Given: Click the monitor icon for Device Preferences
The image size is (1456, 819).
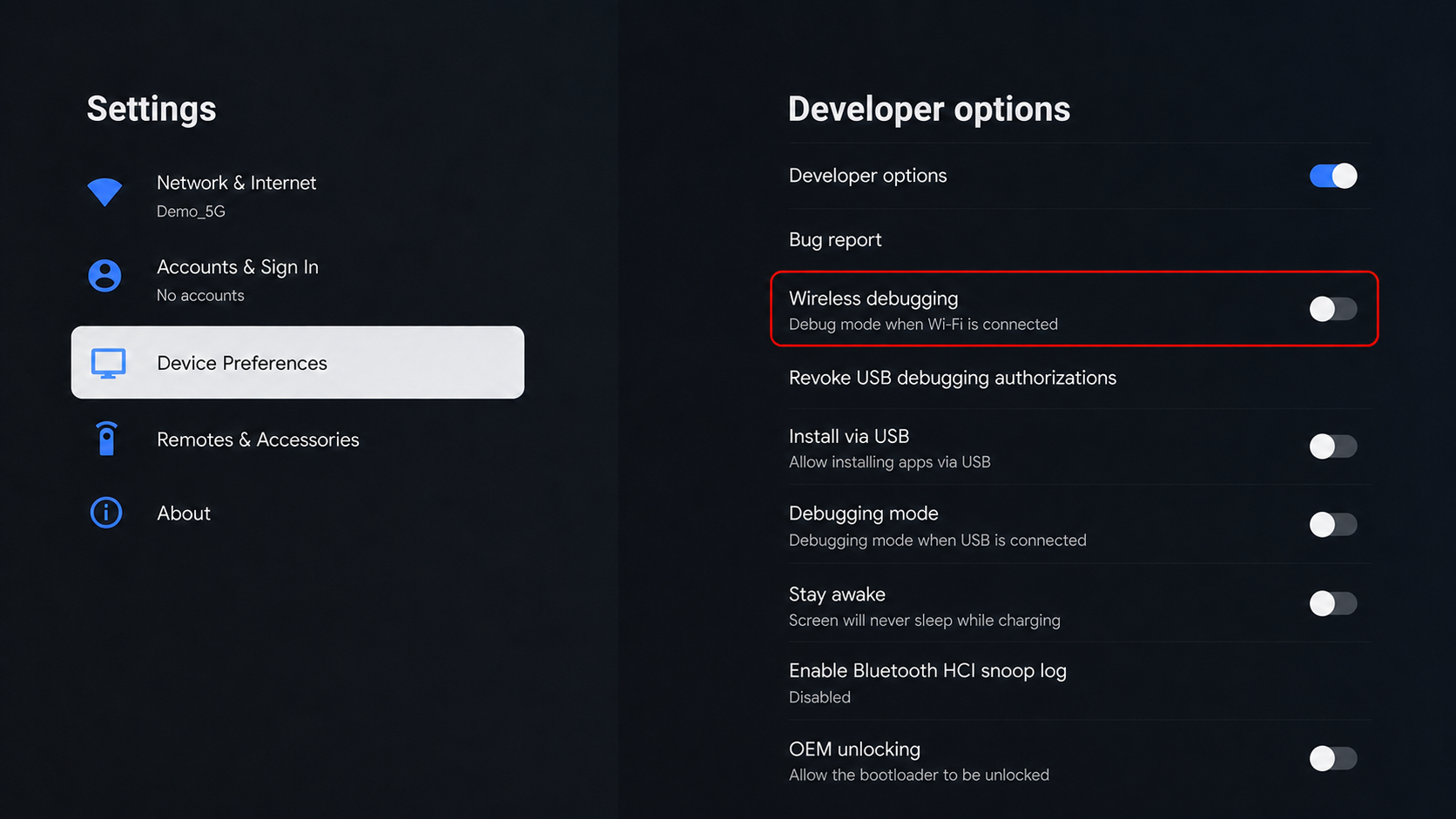Looking at the screenshot, I should [108, 364].
